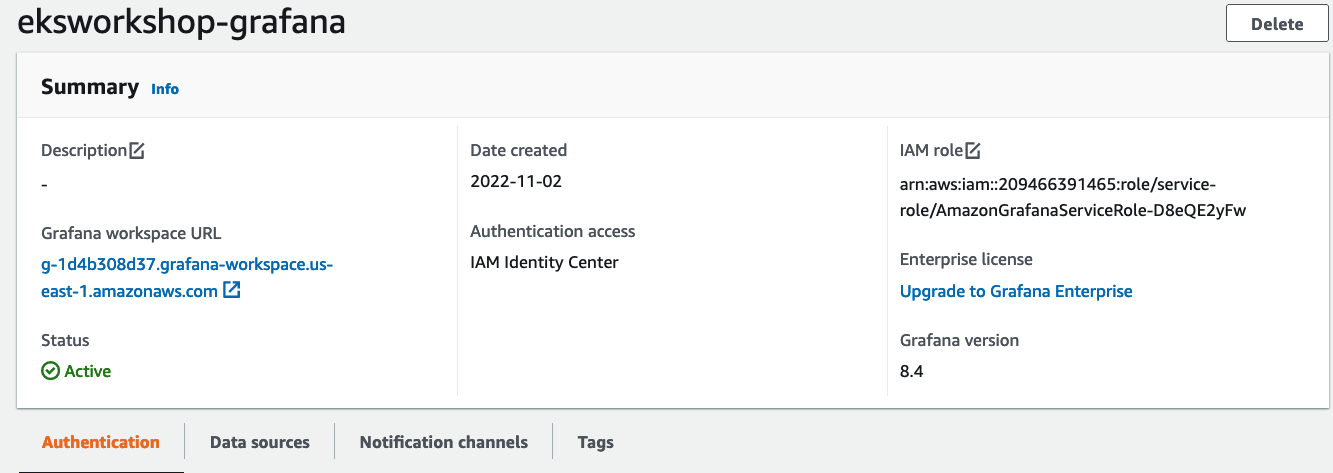This screenshot has width=1333, height=473.
Task: Switch to the Data sources tab
Action: pyautogui.click(x=260, y=442)
